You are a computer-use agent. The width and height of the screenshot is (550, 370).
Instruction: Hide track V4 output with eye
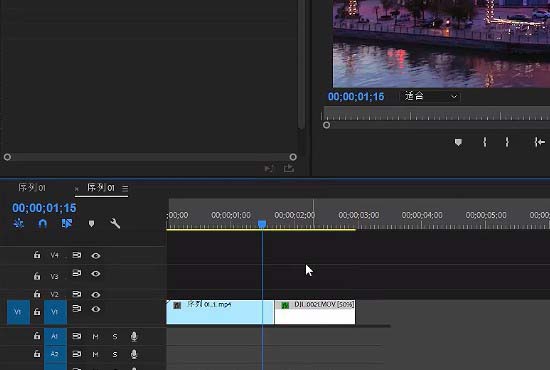click(x=96, y=256)
